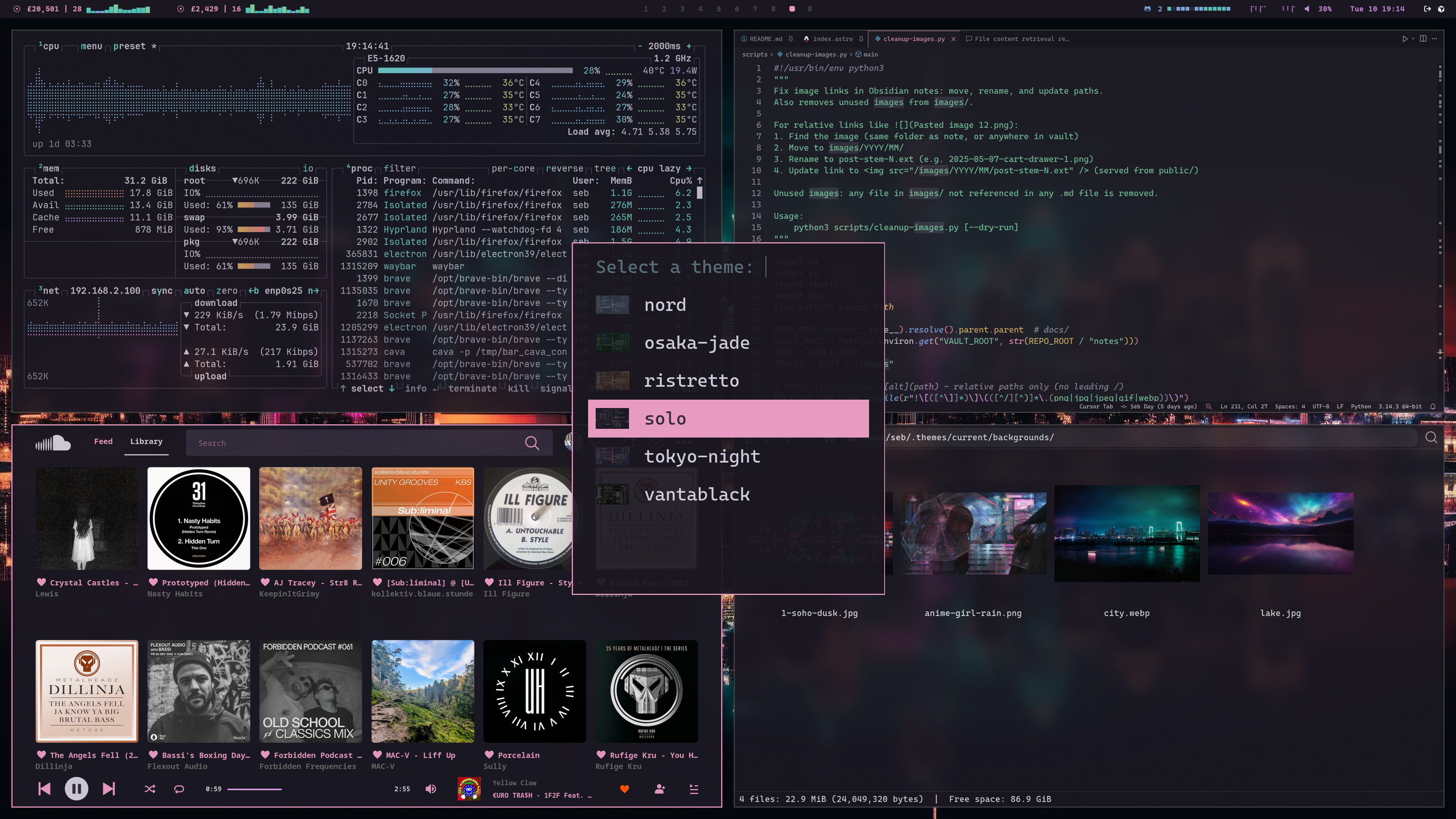Switch to the Feed tab
This screenshot has height=819, width=1456.
coord(103,441)
